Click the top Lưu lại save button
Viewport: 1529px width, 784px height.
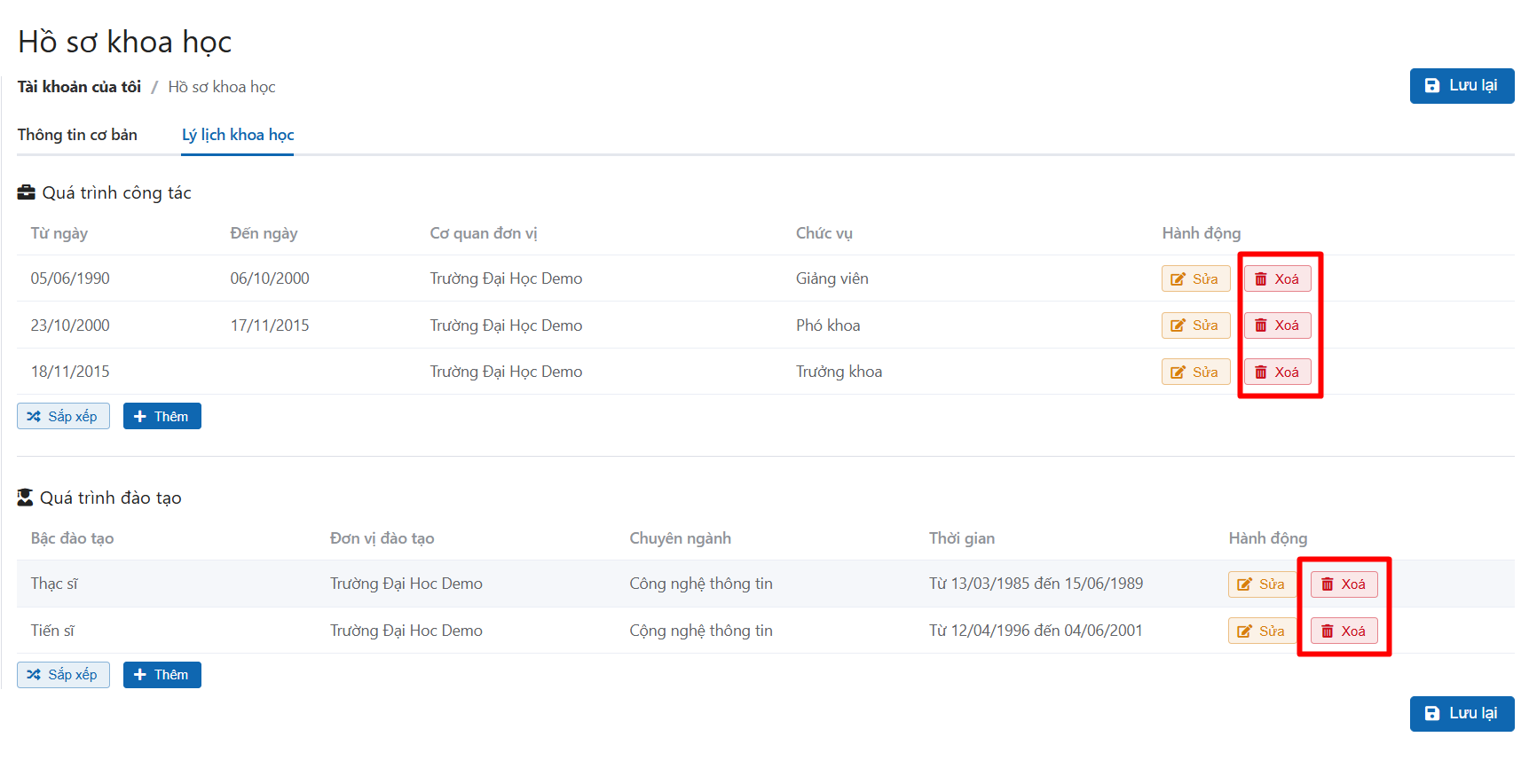[1461, 86]
